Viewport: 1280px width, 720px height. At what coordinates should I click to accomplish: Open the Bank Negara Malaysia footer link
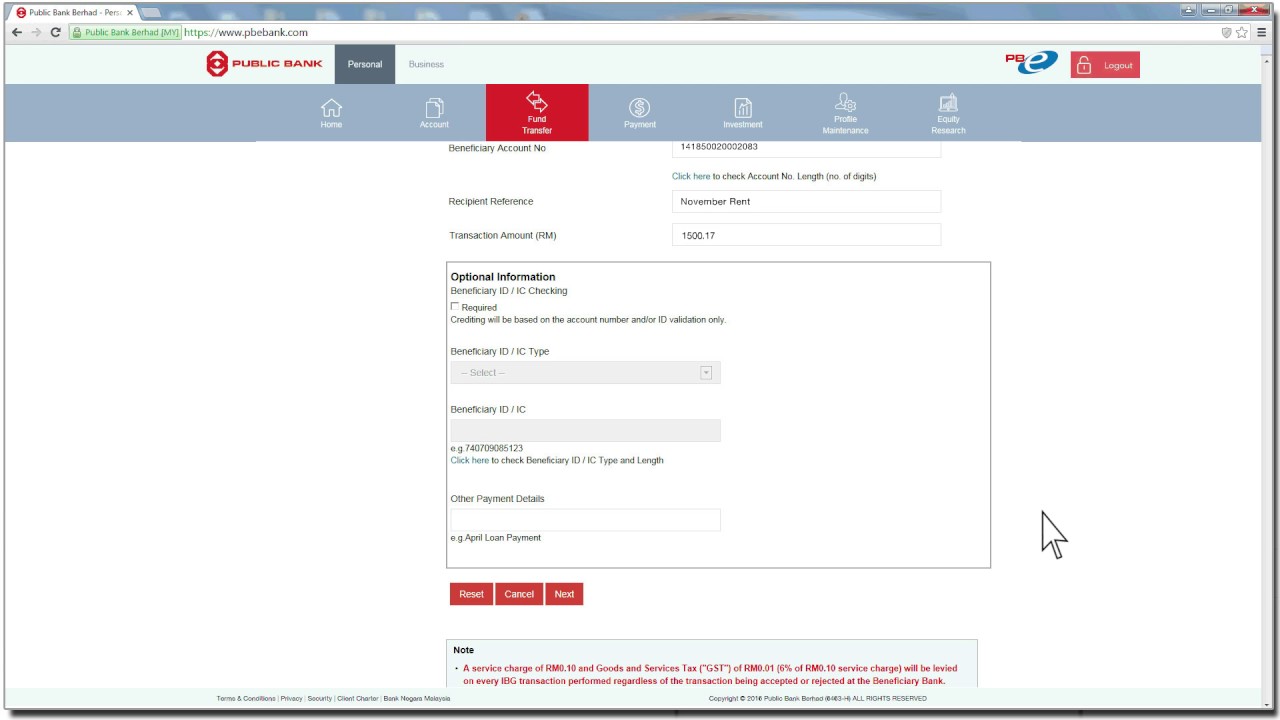417,699
